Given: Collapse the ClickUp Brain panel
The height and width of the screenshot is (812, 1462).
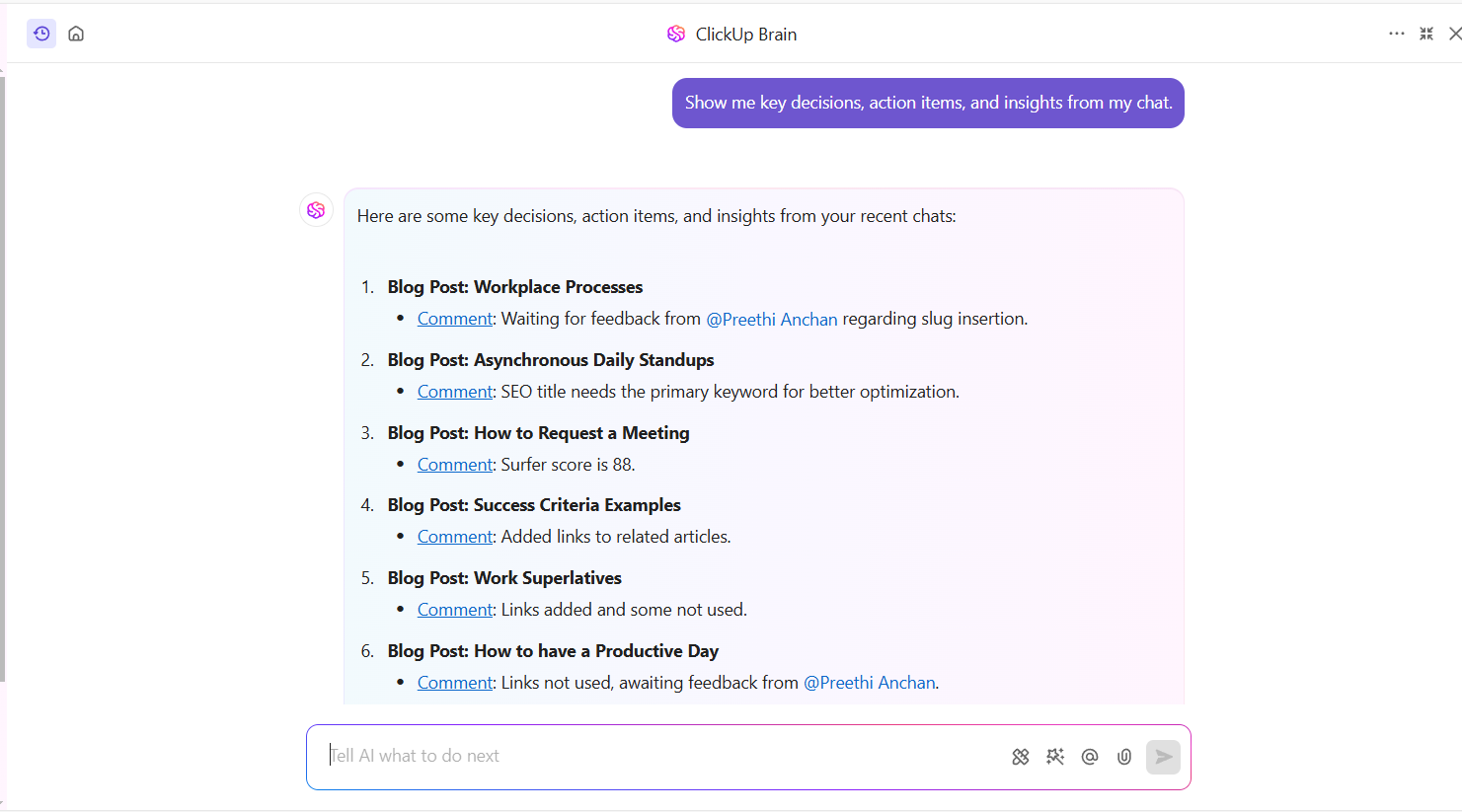Looking at the screenshot, I should click(x=1426, y=34).
